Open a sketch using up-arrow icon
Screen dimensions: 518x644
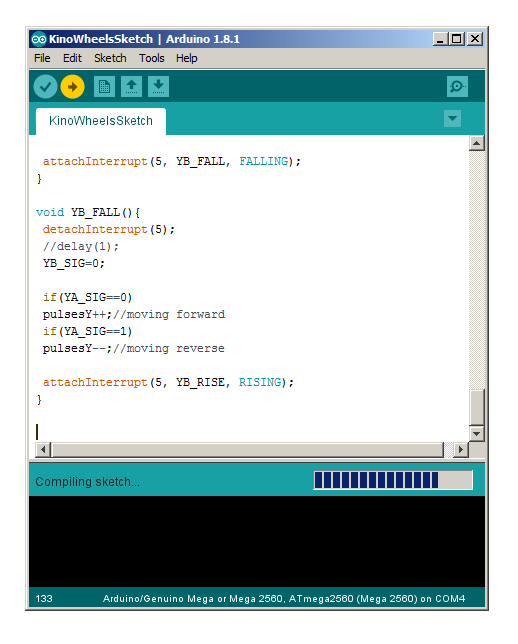coord(131,87)
